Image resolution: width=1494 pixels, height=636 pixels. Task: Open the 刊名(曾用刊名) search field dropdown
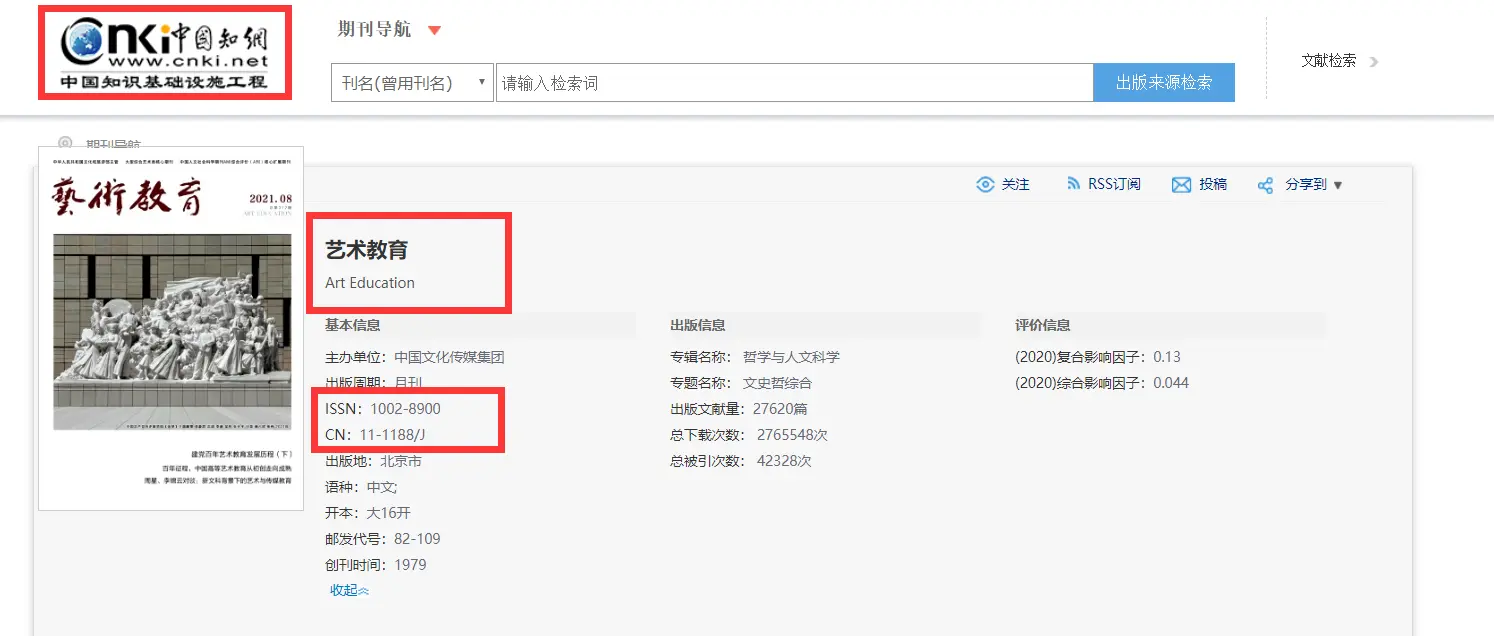click(x=412, y=83)
